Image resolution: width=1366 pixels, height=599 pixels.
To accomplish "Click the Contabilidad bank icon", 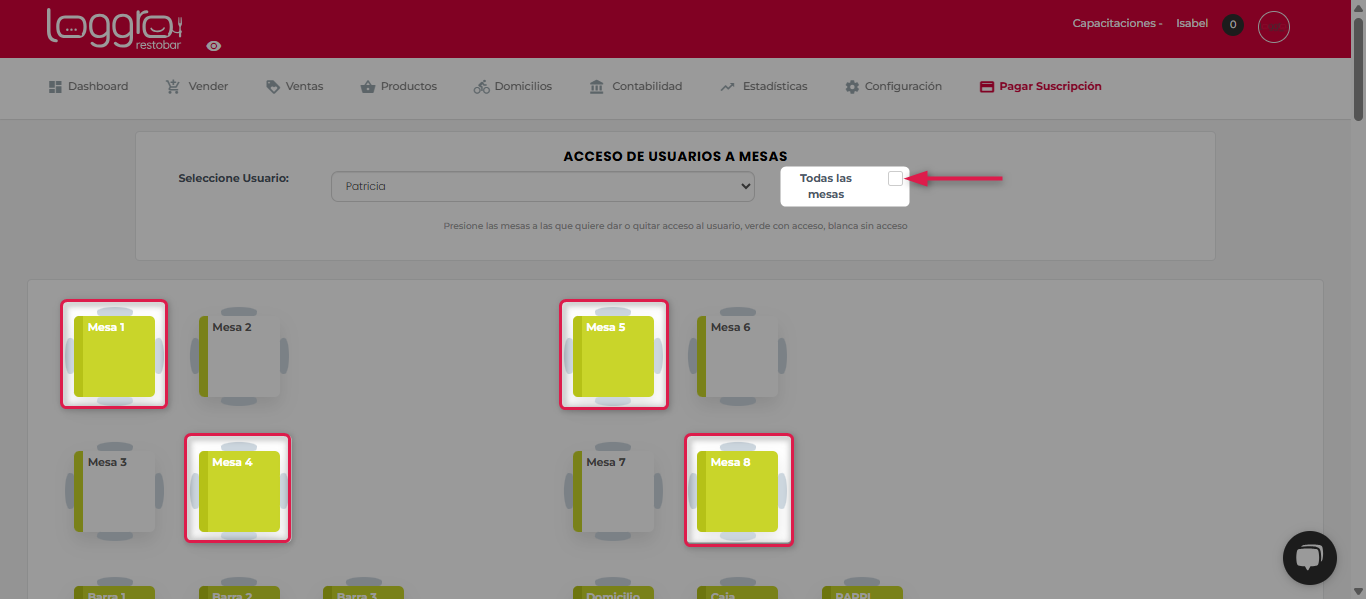I will tap(597, 87).
